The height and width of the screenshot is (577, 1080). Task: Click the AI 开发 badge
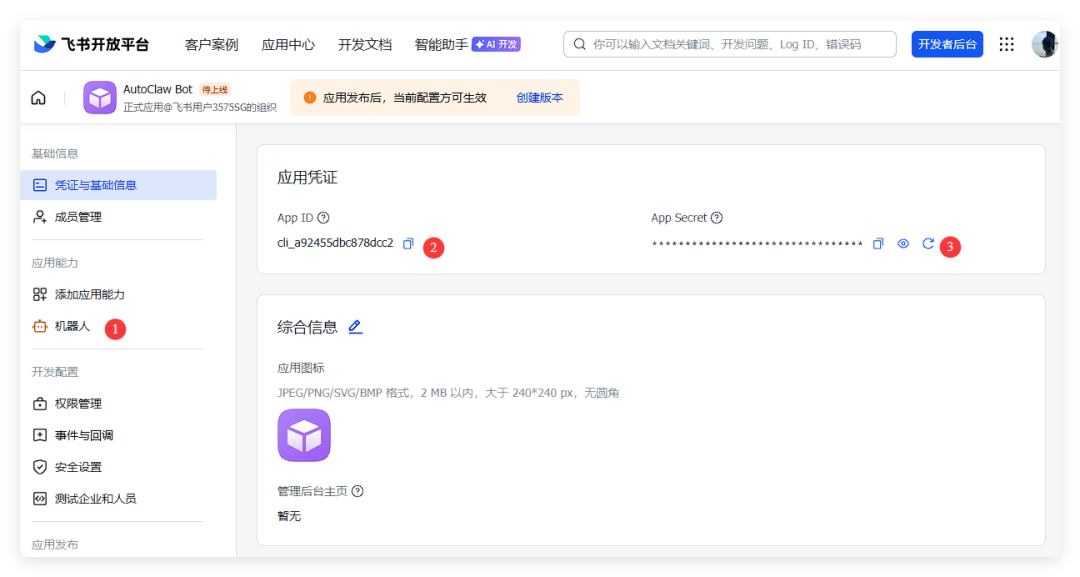click(496, 44)
